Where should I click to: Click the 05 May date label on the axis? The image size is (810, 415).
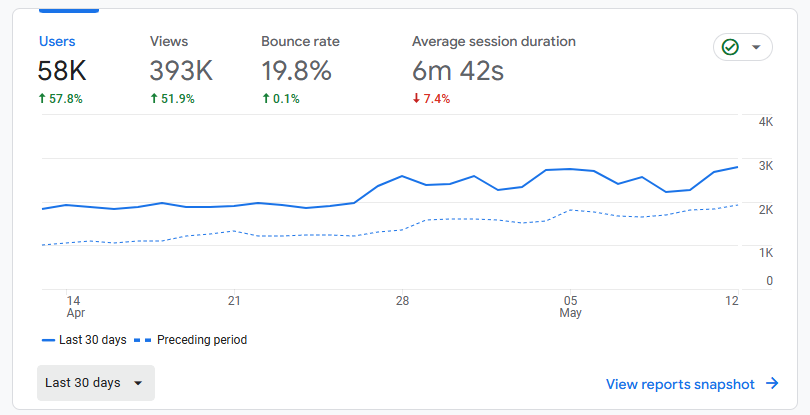click(570, 306)
